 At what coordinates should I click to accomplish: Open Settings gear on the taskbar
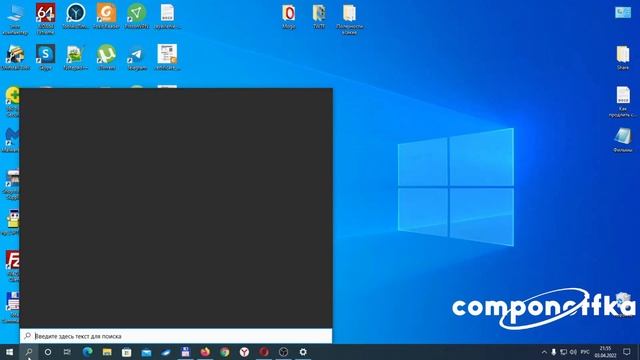click(303, 352)
